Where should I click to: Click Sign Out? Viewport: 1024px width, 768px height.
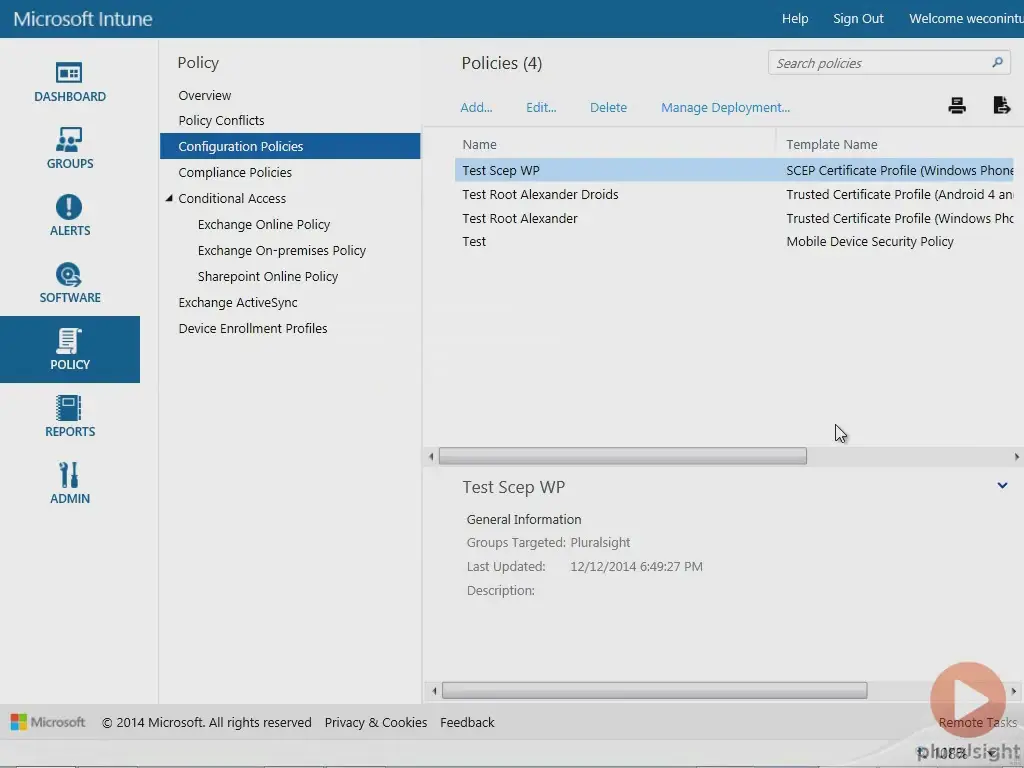pos(858,19)
